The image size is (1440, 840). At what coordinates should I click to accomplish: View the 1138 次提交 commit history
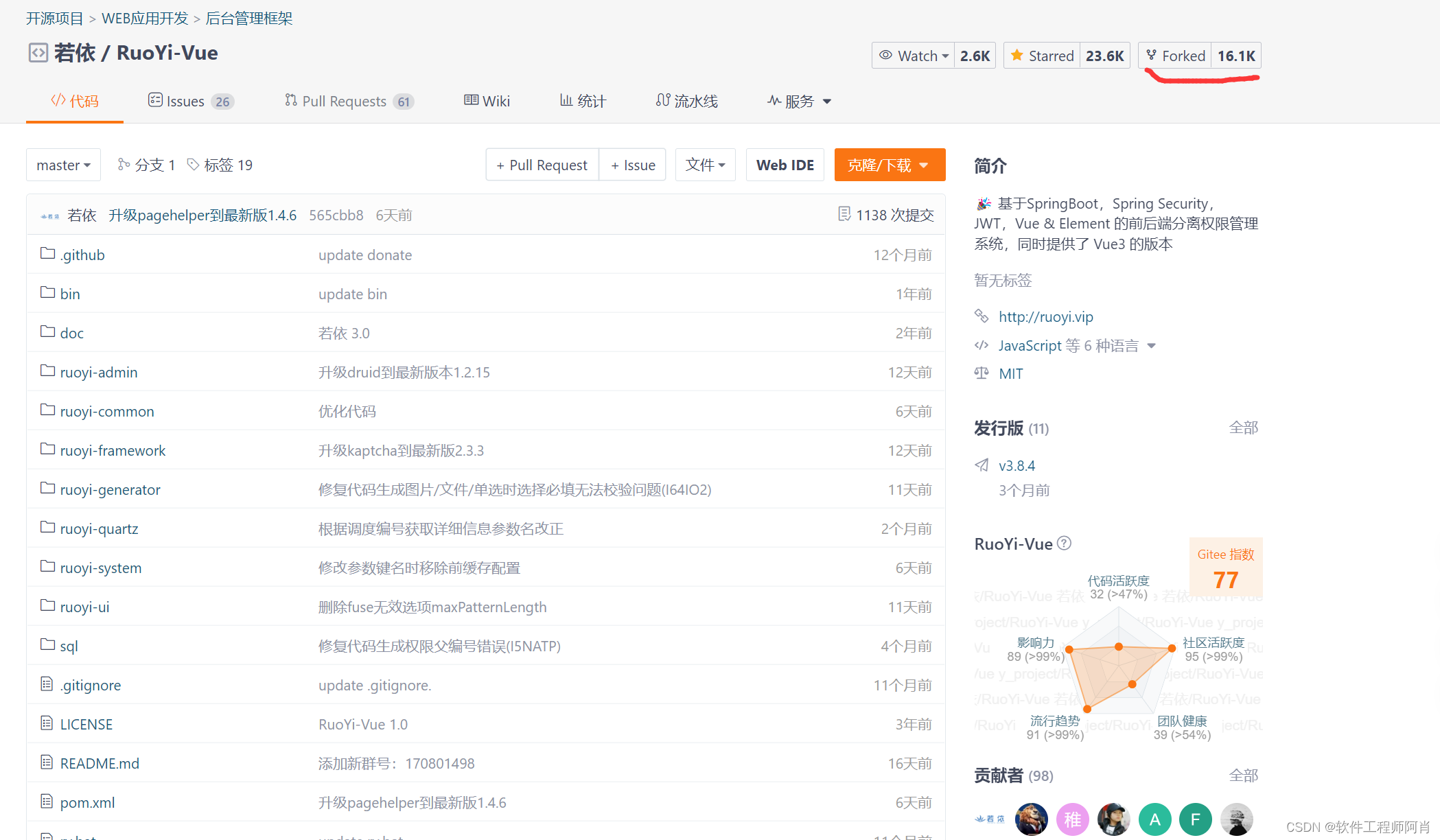885,214
